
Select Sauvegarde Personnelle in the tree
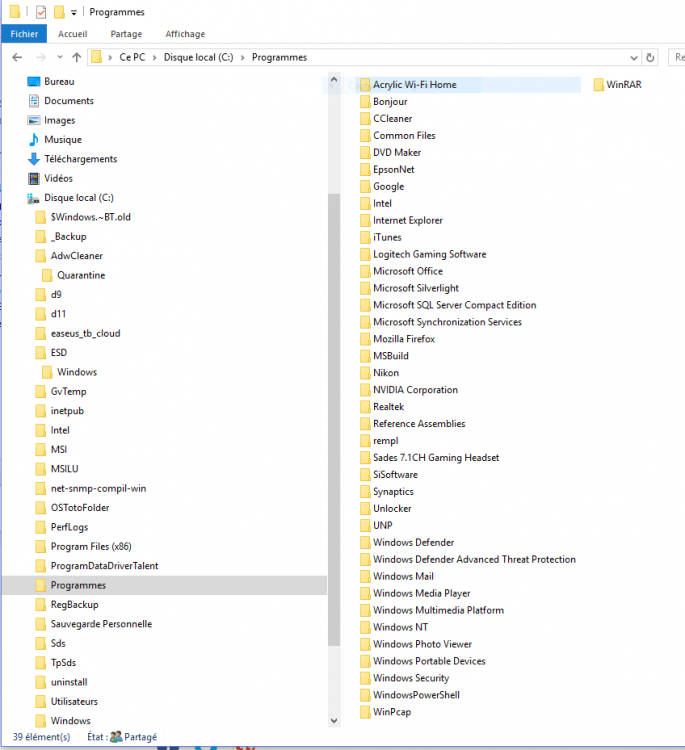(x=101, y=624)
